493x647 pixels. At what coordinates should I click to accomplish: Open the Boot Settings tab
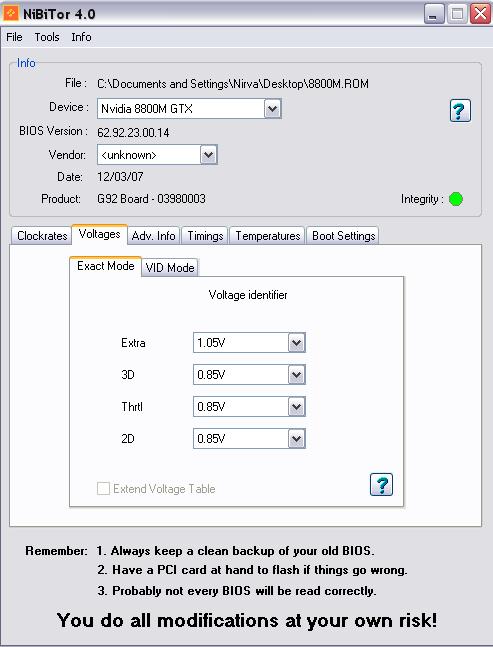click(343, 236)
